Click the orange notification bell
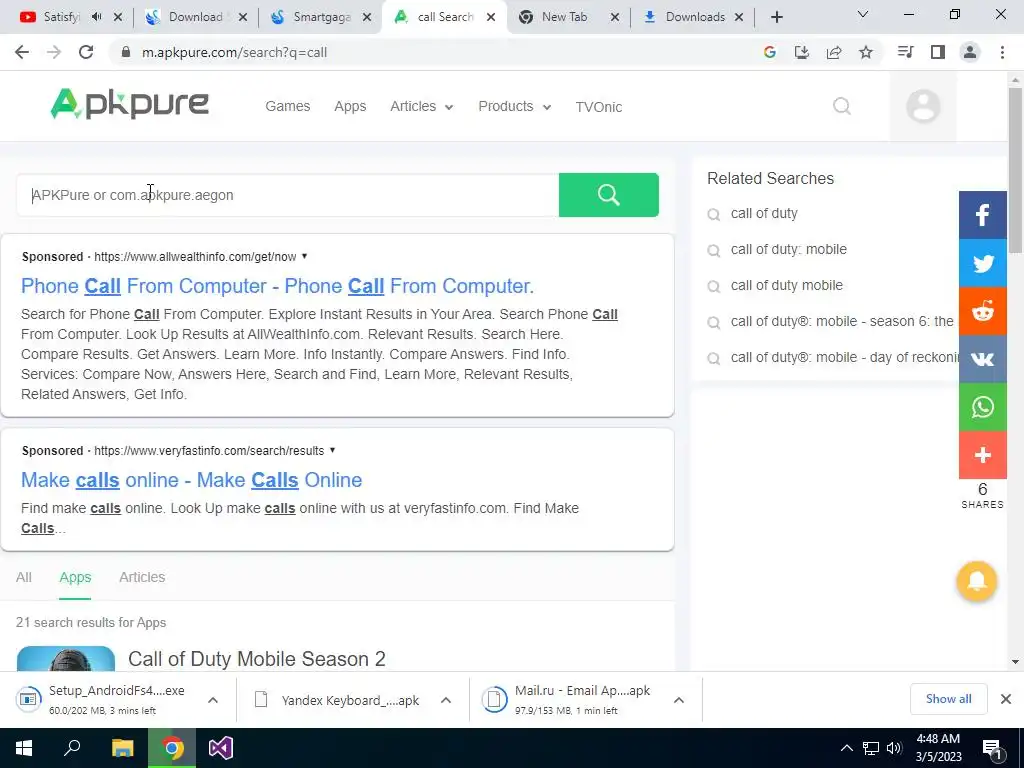Screen dimensions: 1024x768 click(x=976, y=581)
